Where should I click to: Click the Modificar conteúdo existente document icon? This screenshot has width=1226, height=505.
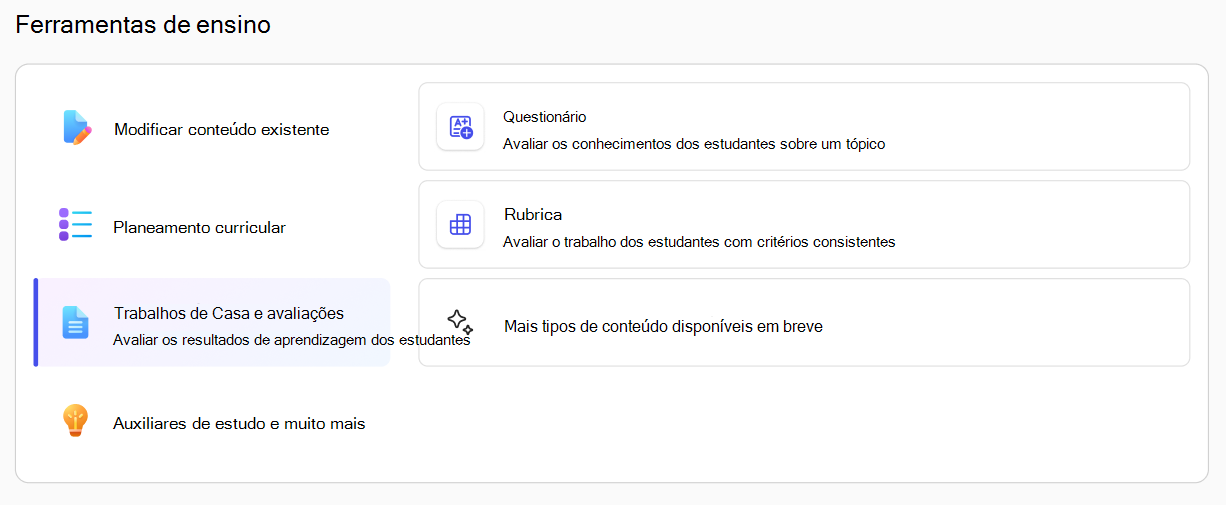click(76, 128)
